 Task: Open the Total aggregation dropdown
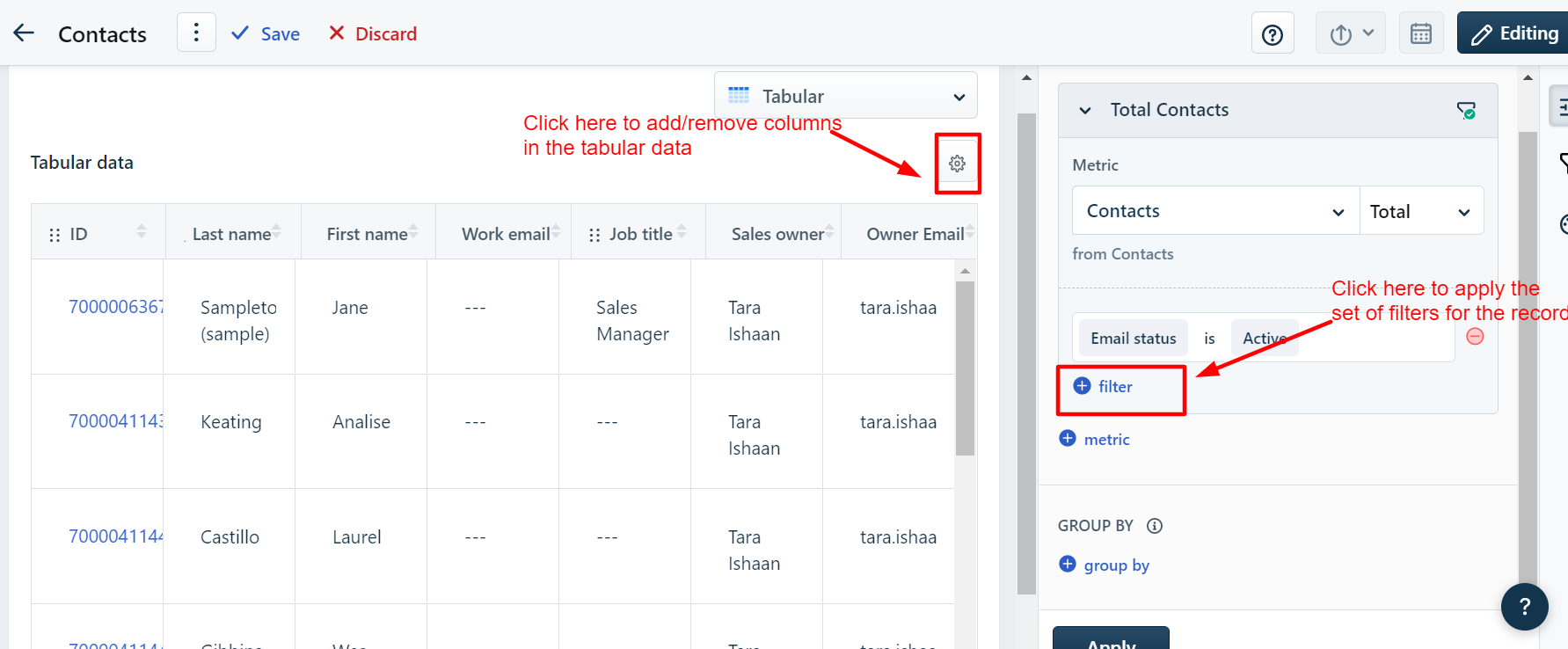pyautogui.click(x=1421, y=211)
